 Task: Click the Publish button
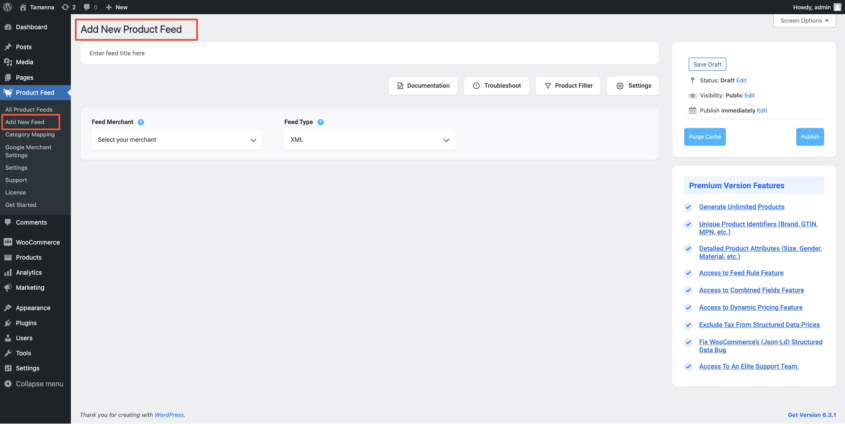(810, 137)
